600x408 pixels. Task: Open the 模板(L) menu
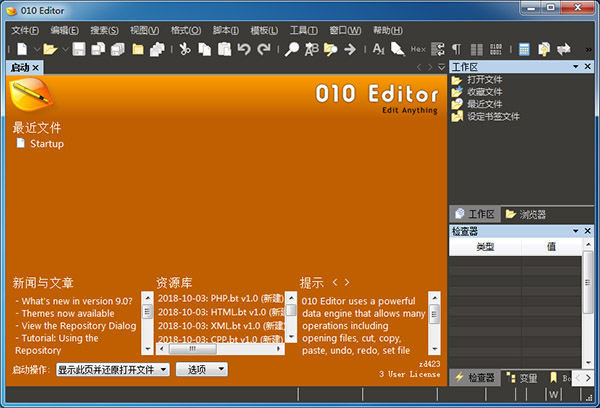point(264,30)
